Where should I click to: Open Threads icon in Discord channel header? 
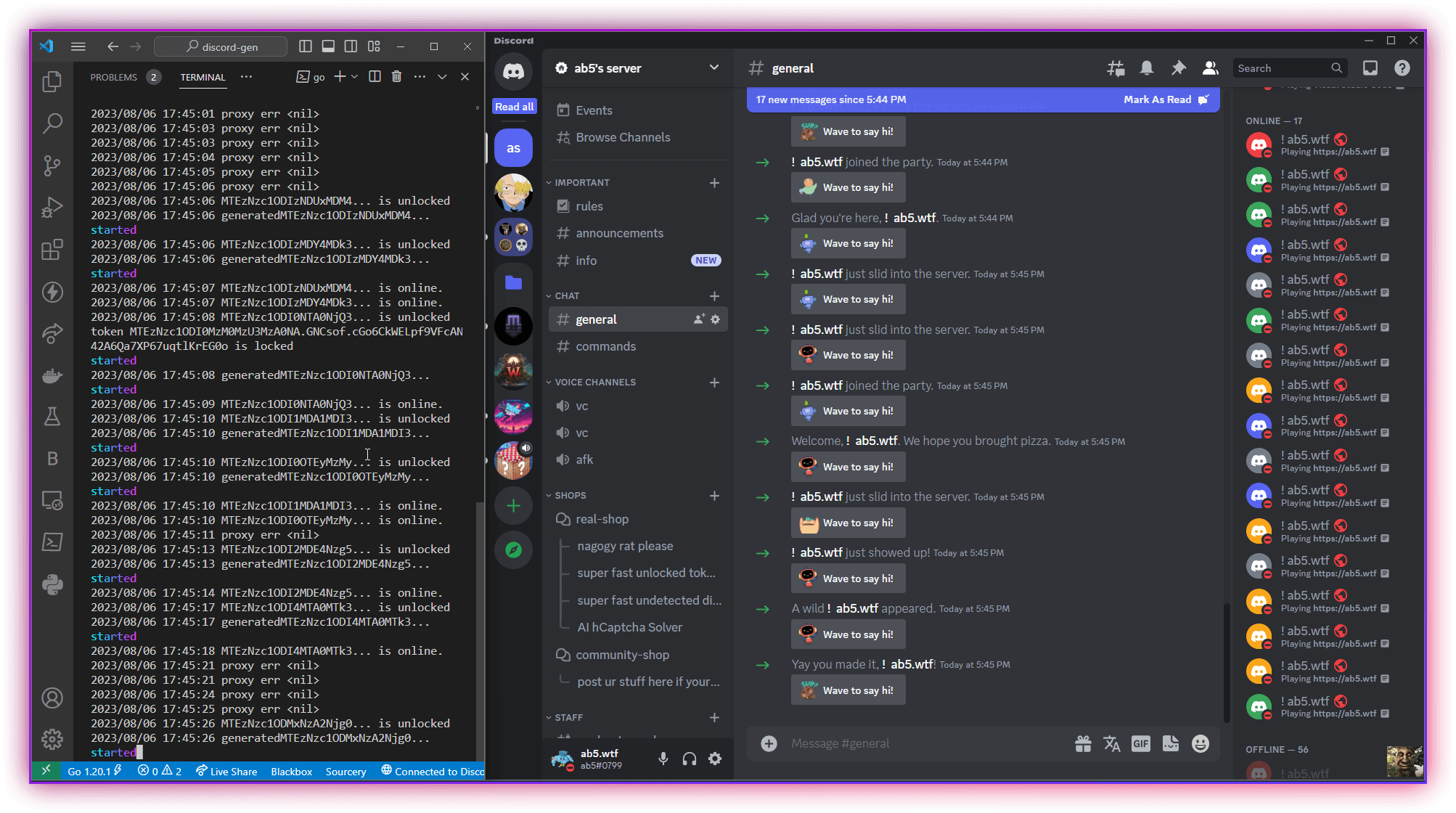tap(1116, 68)
